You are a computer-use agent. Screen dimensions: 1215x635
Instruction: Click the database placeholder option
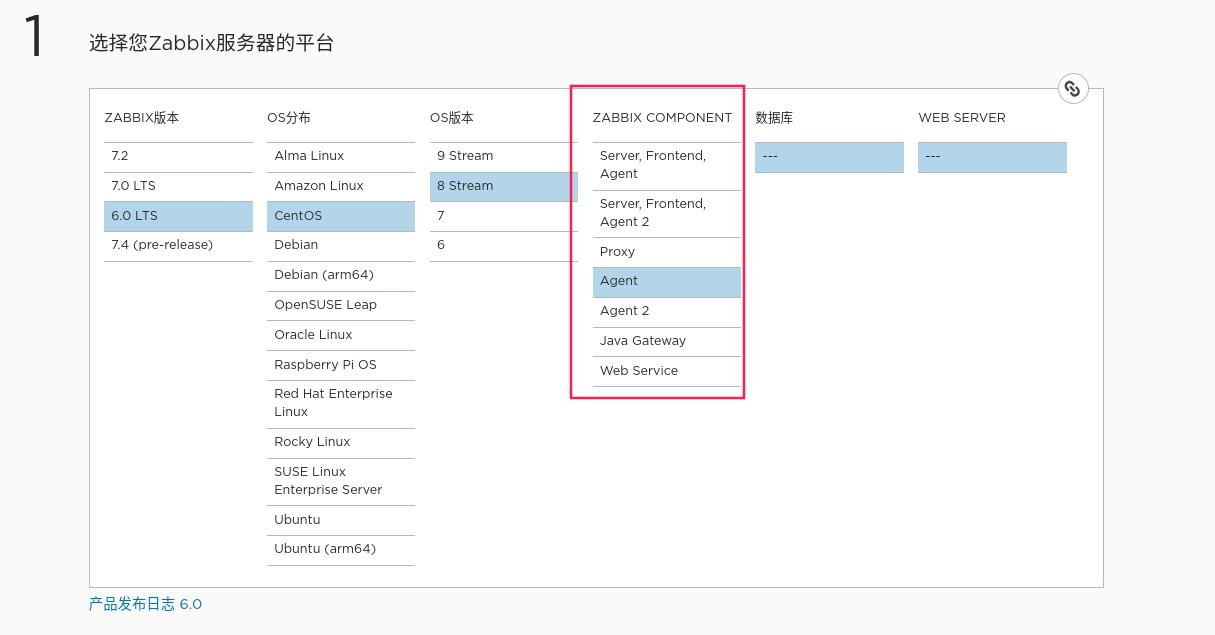pos(829,157)
